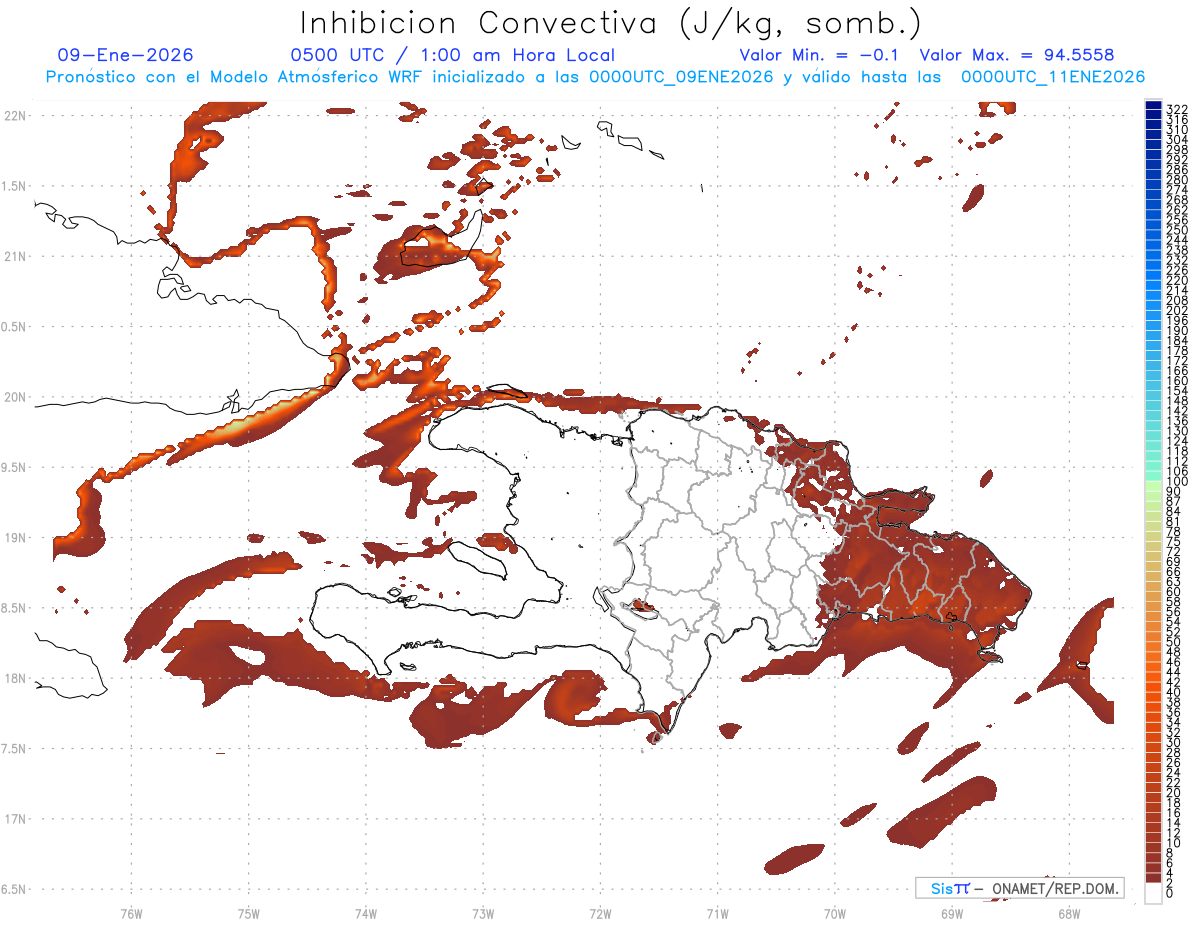Screen dimensions: 1200x927
Task: Click the "6.5N" latitude axis label
Action: click(15, 889)
